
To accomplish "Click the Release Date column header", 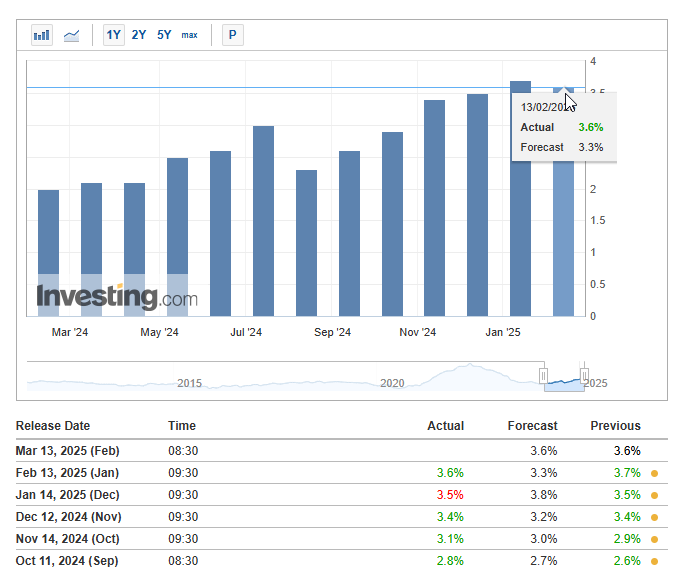I will click(53, 426).
